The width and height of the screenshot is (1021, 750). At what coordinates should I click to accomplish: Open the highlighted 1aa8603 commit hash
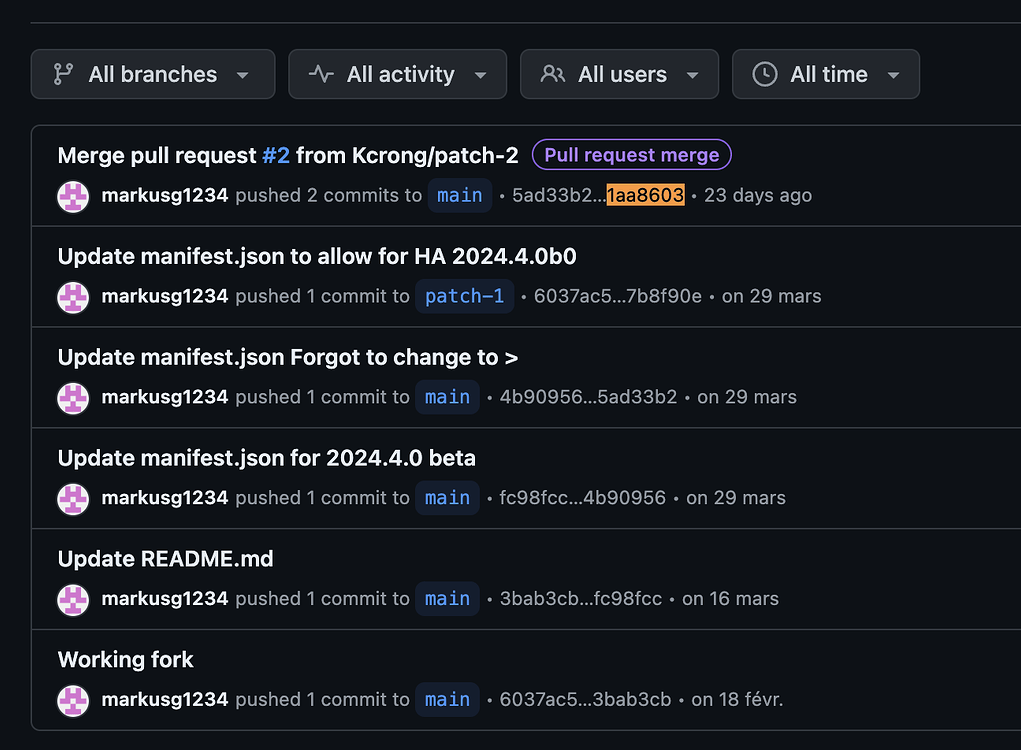645,195
